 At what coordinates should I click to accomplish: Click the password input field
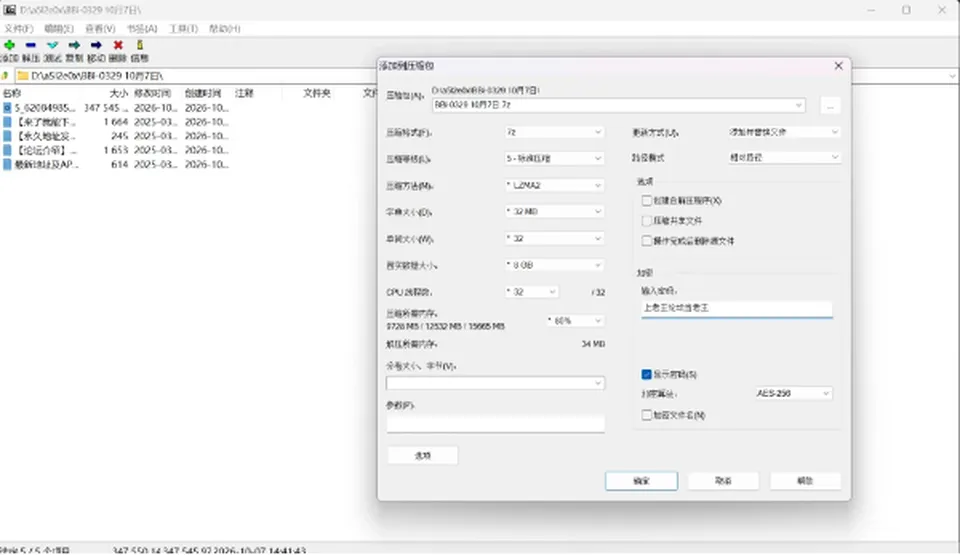coord(737,308)
